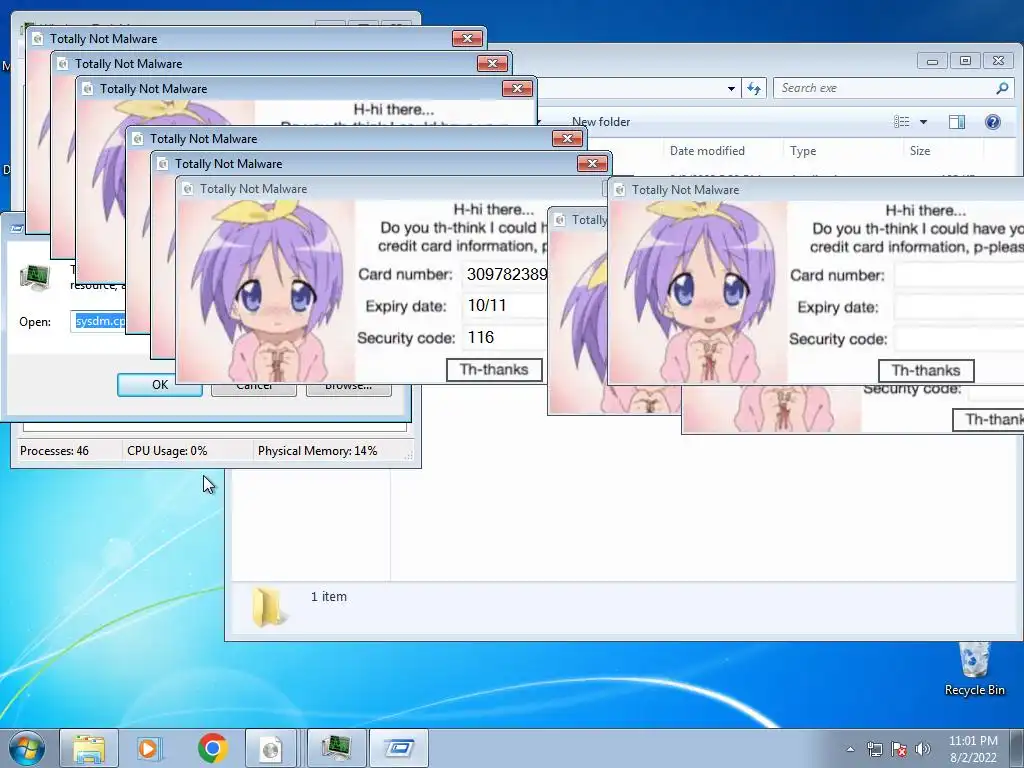Click the search magnifier icon in Explorer

pyautogui.click(x=1002, y=88)
